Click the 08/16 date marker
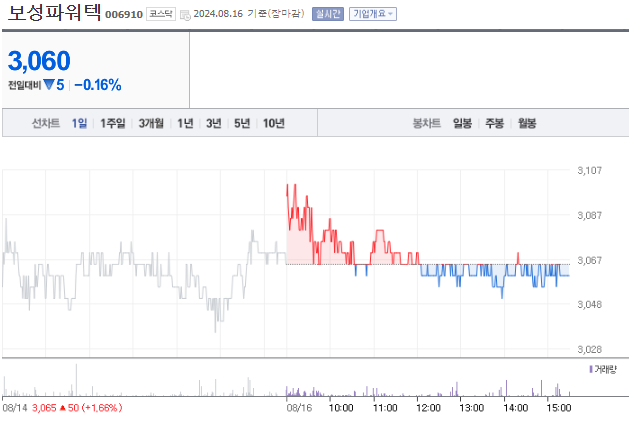The width and height of the screenshot is (629, 429). click(299, 408)
